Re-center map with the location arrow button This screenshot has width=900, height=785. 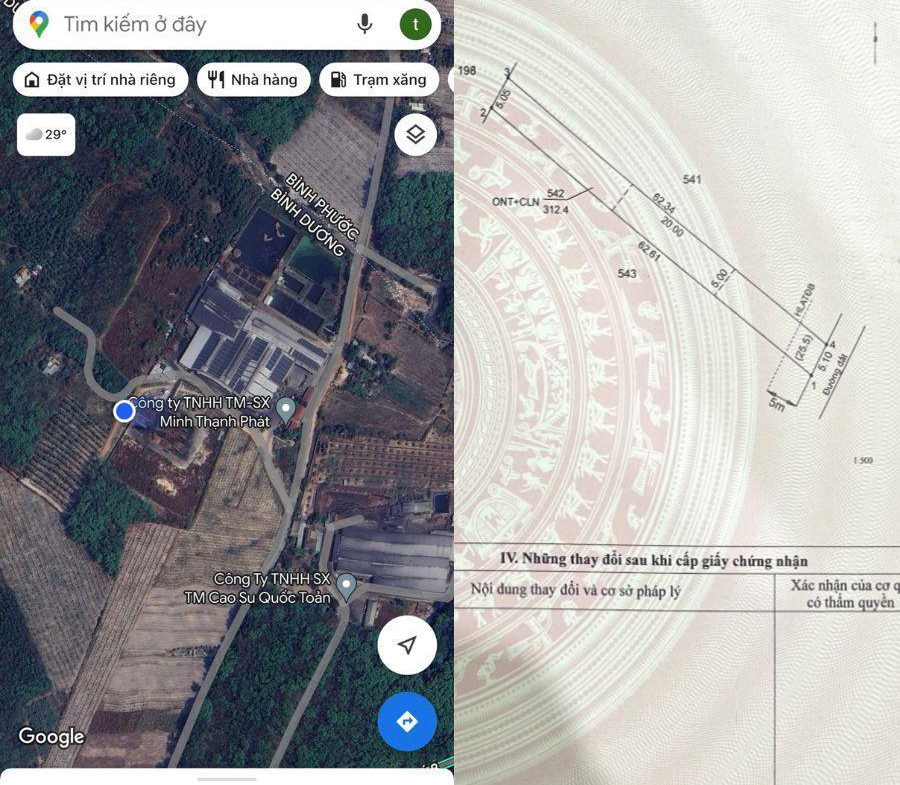(x=407, y=645)
